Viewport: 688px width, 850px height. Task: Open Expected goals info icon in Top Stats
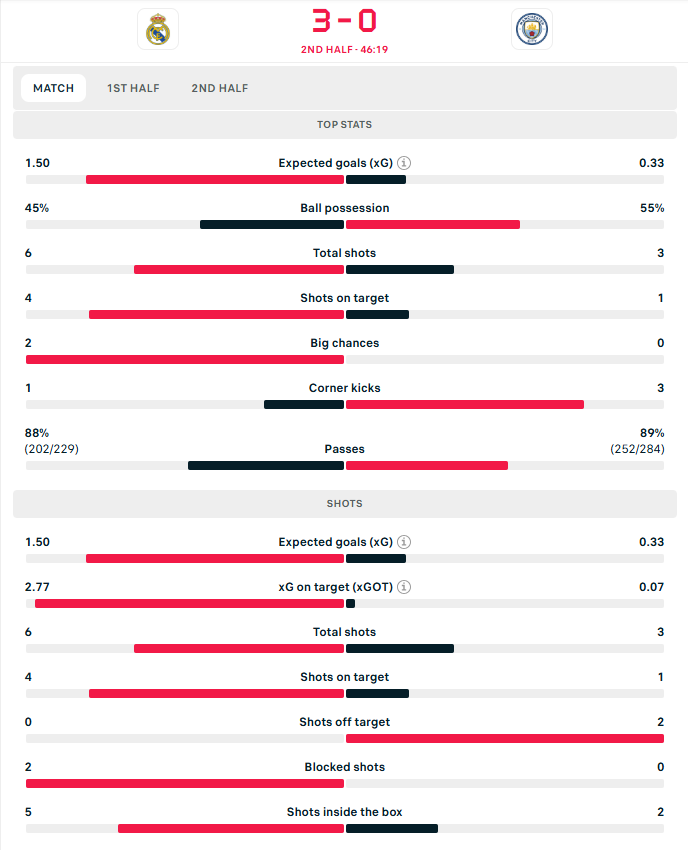(404, 163)
